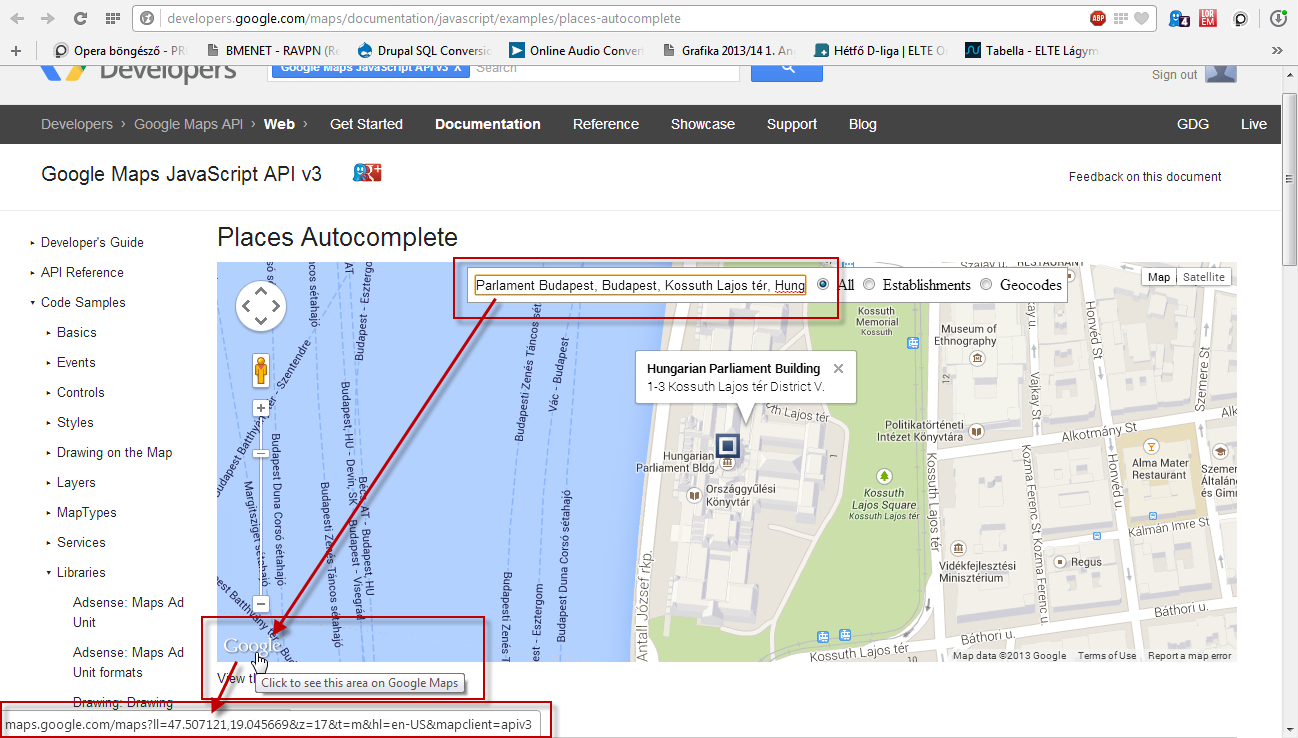1298x738 pixels.
Task: Reload the page with the refresh icon
Action: point(80,18)
